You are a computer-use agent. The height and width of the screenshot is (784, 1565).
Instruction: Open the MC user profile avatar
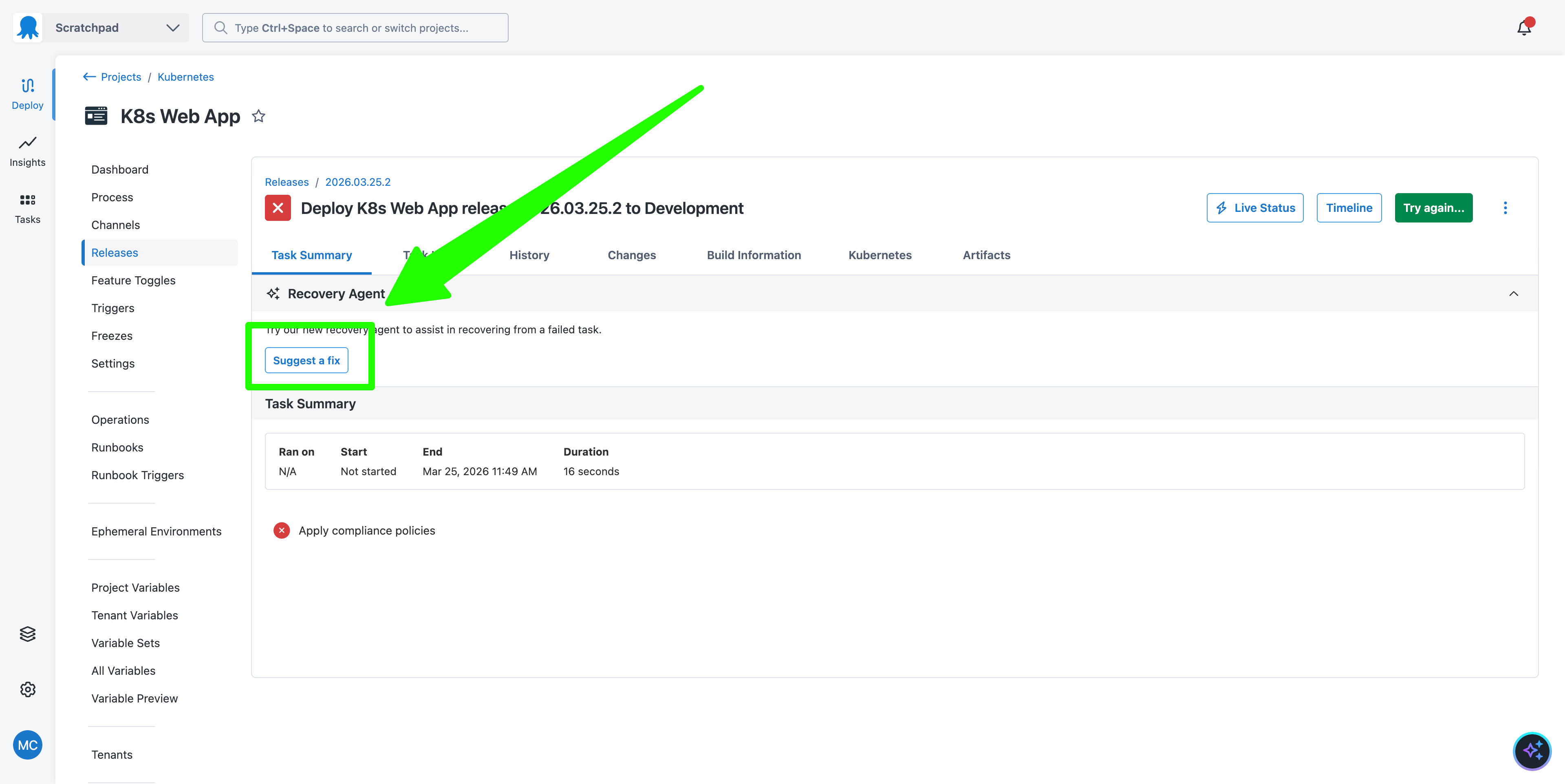[x=27, y=744]
